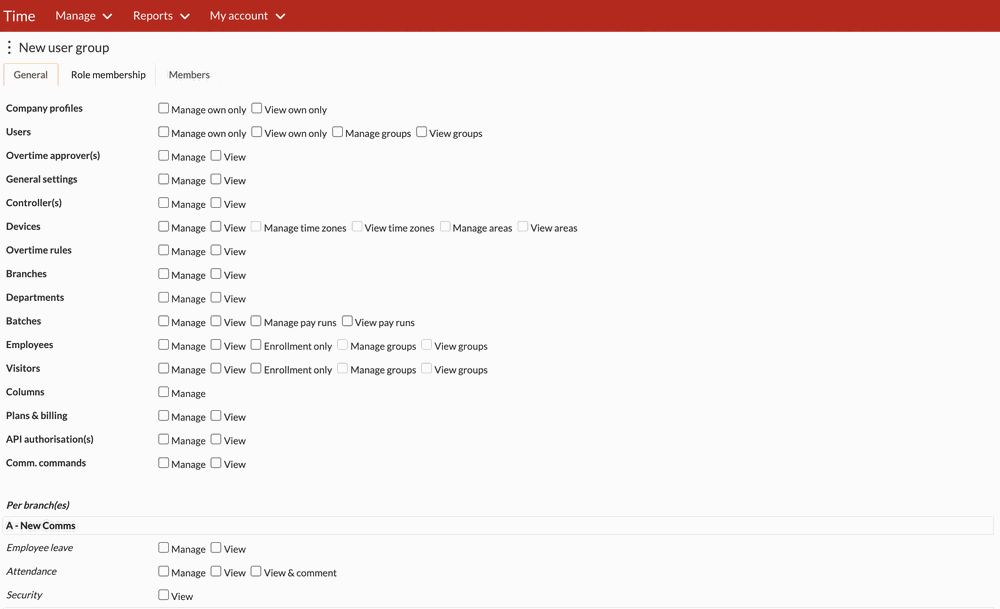Open the three-dot menu beside New user group

9,47
